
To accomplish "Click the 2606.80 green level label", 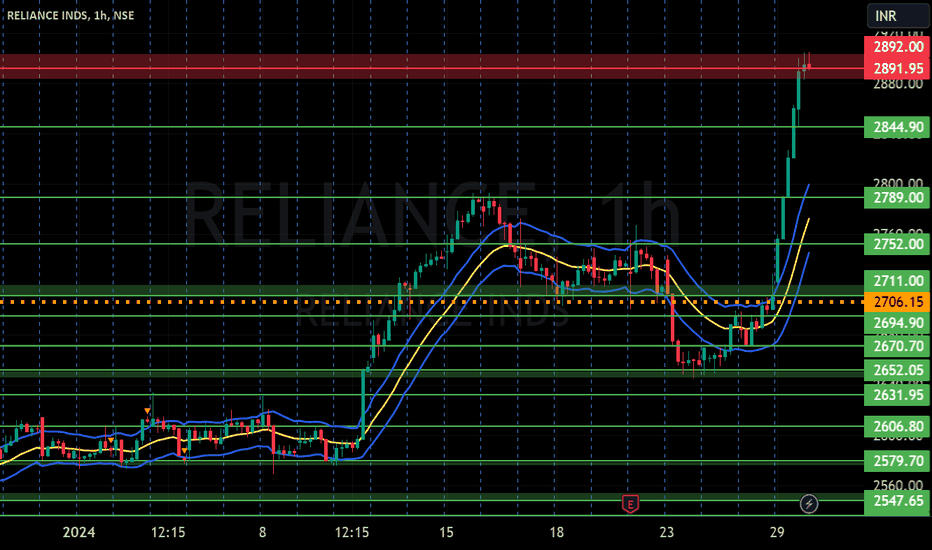I will [896, 426].
